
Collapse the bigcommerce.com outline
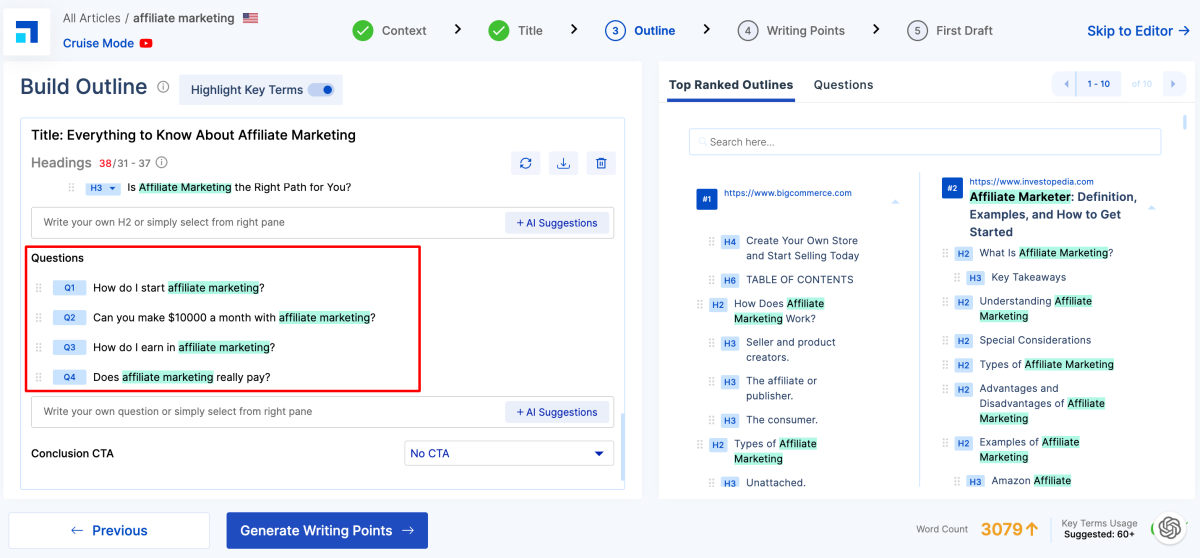(x=895, y=202)
